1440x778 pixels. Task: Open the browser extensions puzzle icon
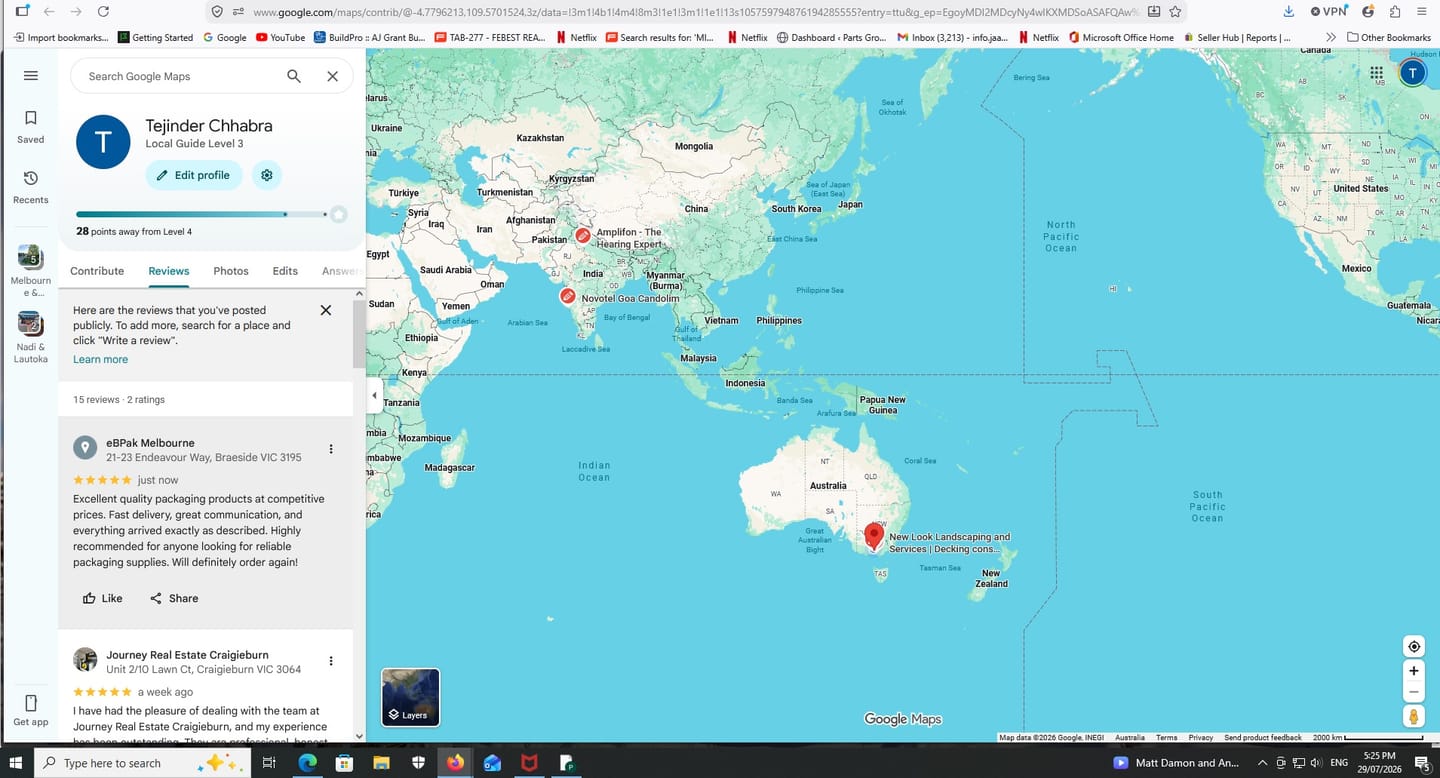tap(1395, 12)
